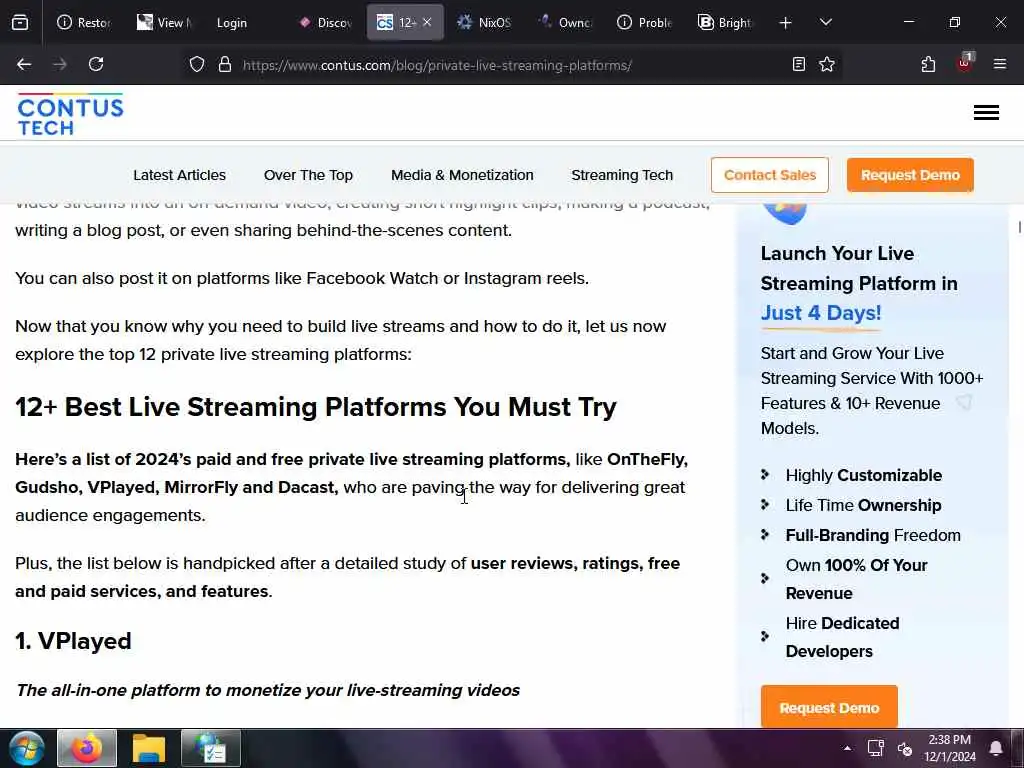
Task: Switch to the Bright tab
Action: pos(724,23)
